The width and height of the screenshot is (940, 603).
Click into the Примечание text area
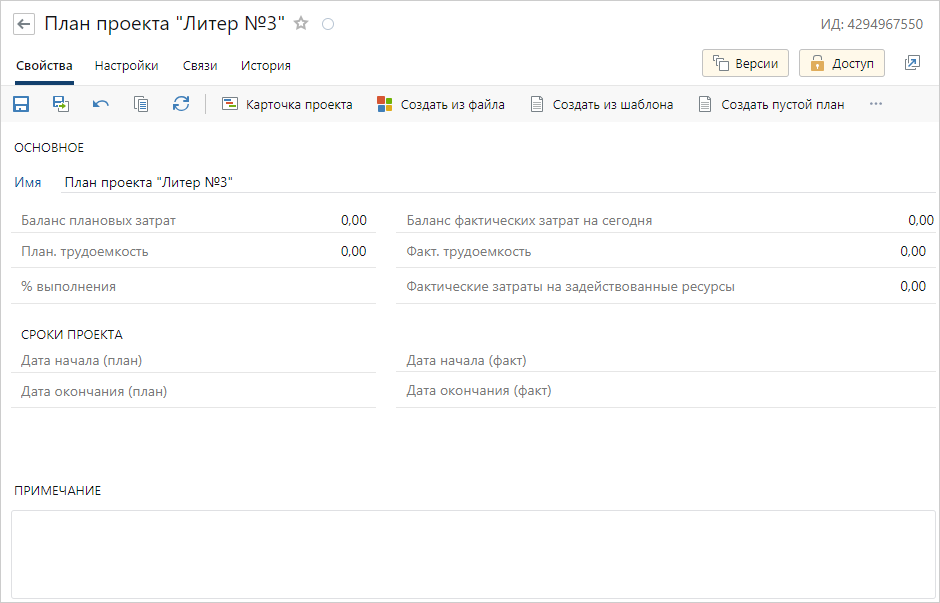tap(473, 554)
